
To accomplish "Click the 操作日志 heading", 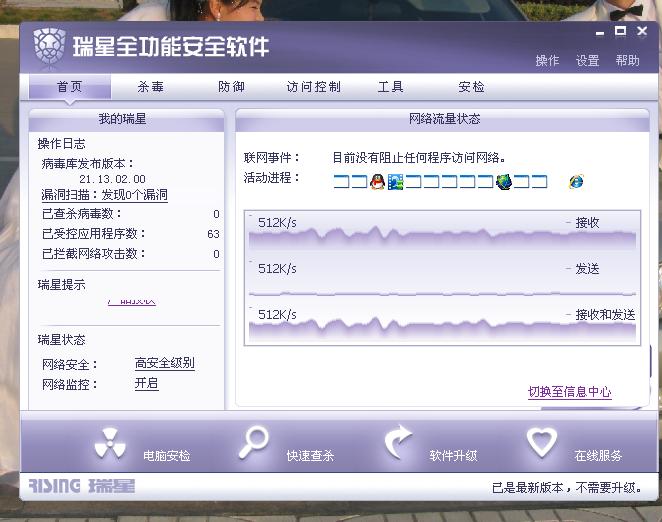I will click(x=61, y=144).
